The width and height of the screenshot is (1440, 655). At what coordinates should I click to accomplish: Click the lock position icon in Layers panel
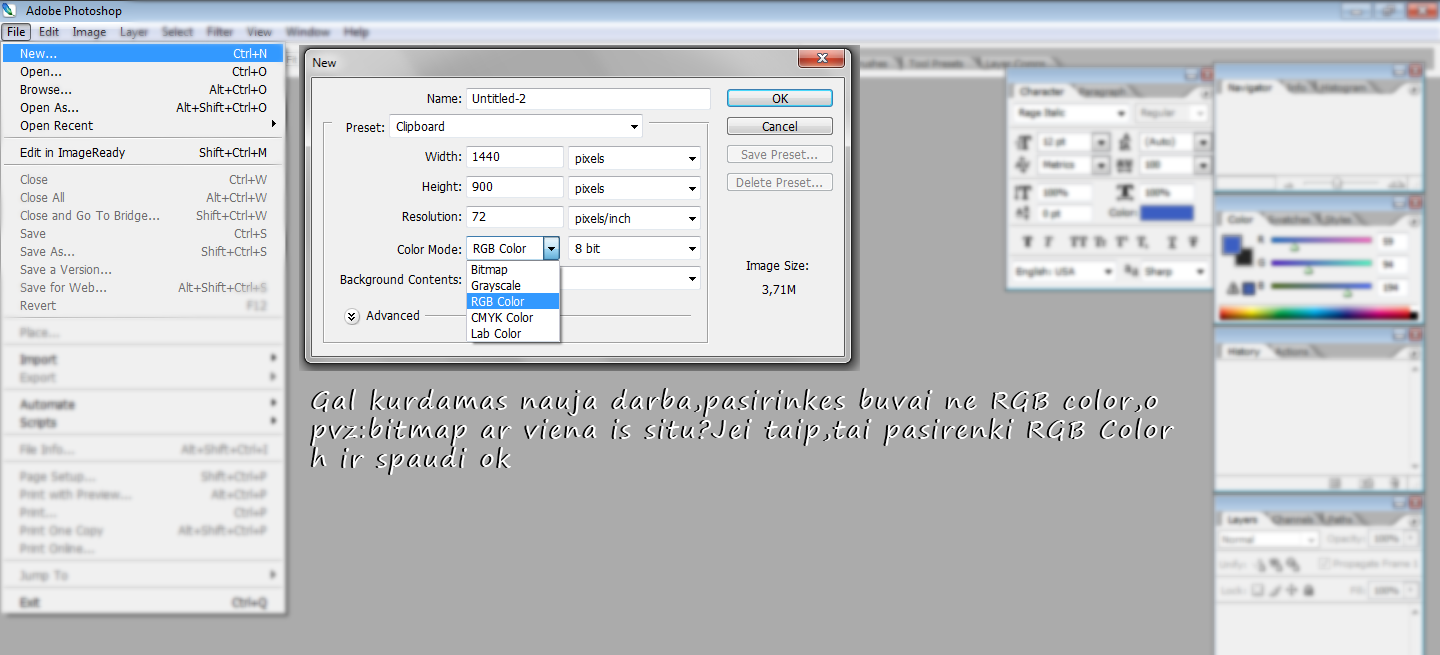1291,591
